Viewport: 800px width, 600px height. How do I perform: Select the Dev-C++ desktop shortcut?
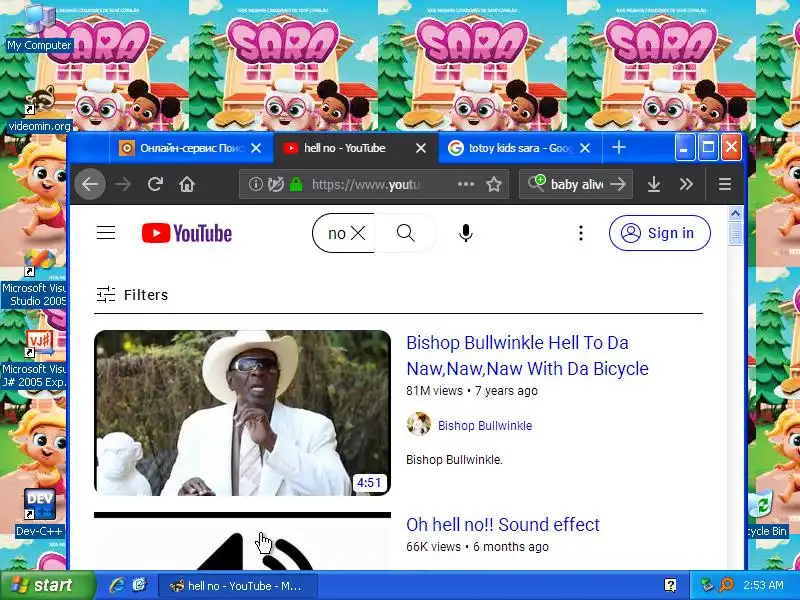tap(39, 513)
